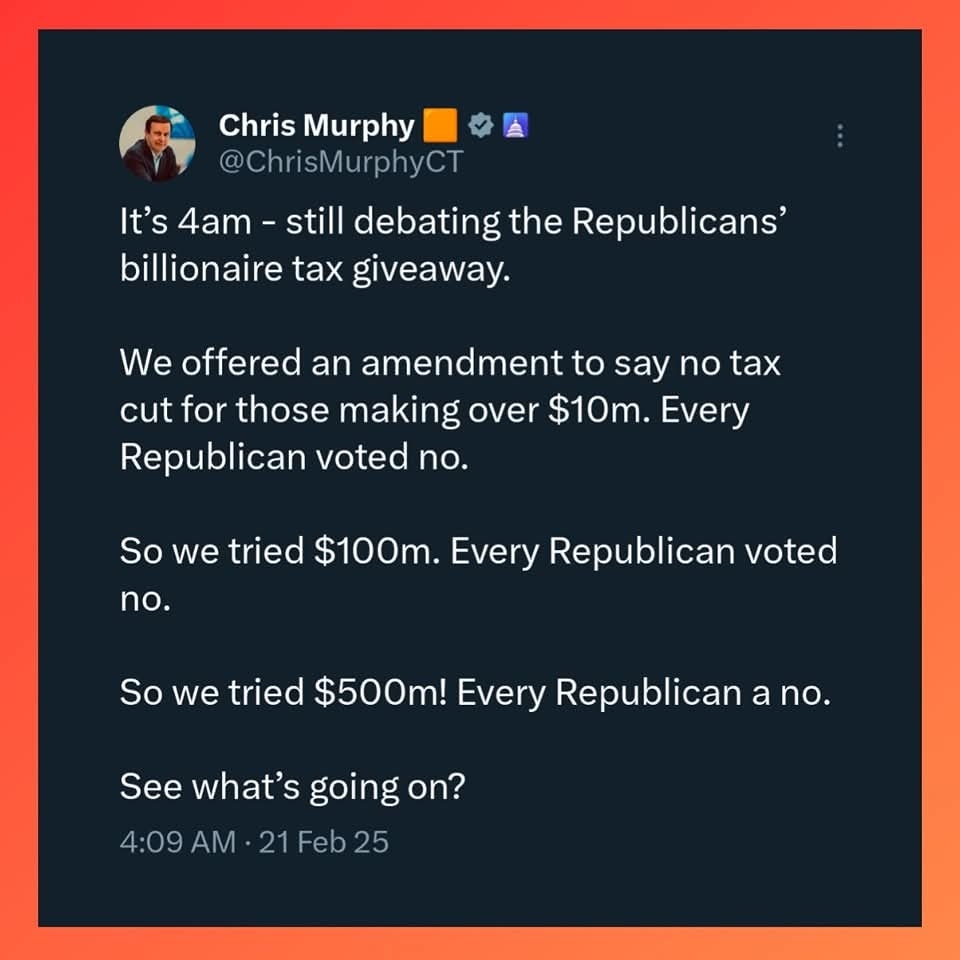Screen dimensions: 960x960
Task: Open Chris Murphy's profile picture
Action: point(157,144)
